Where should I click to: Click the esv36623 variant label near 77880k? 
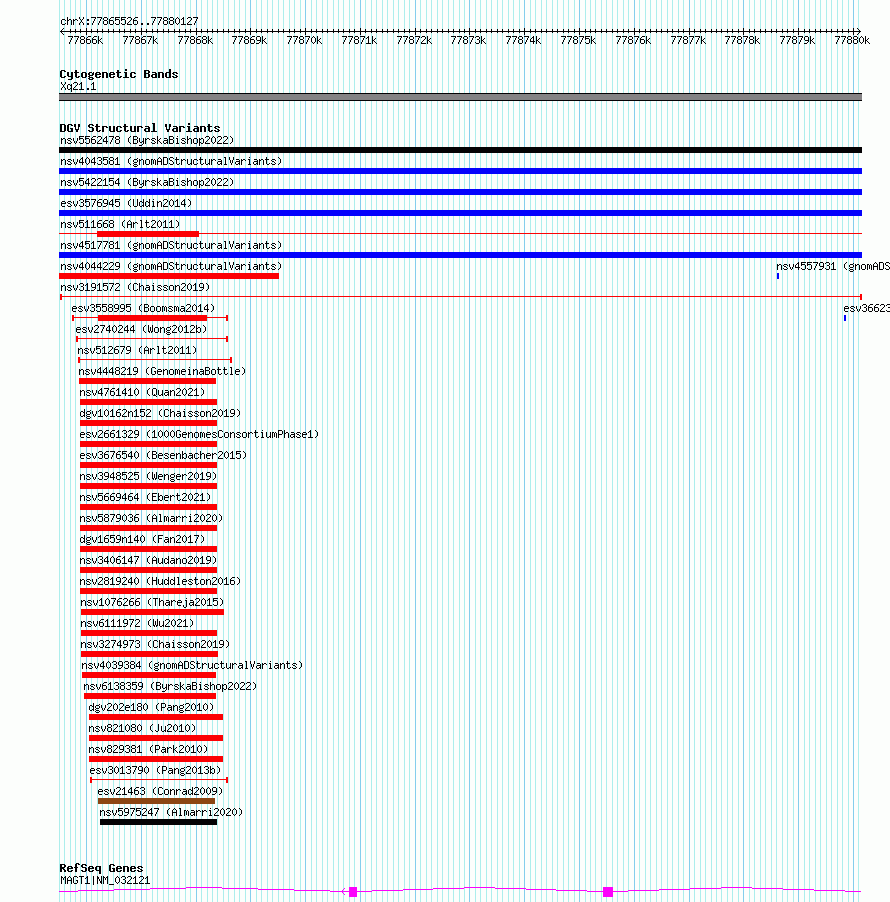tap(866, 308)
